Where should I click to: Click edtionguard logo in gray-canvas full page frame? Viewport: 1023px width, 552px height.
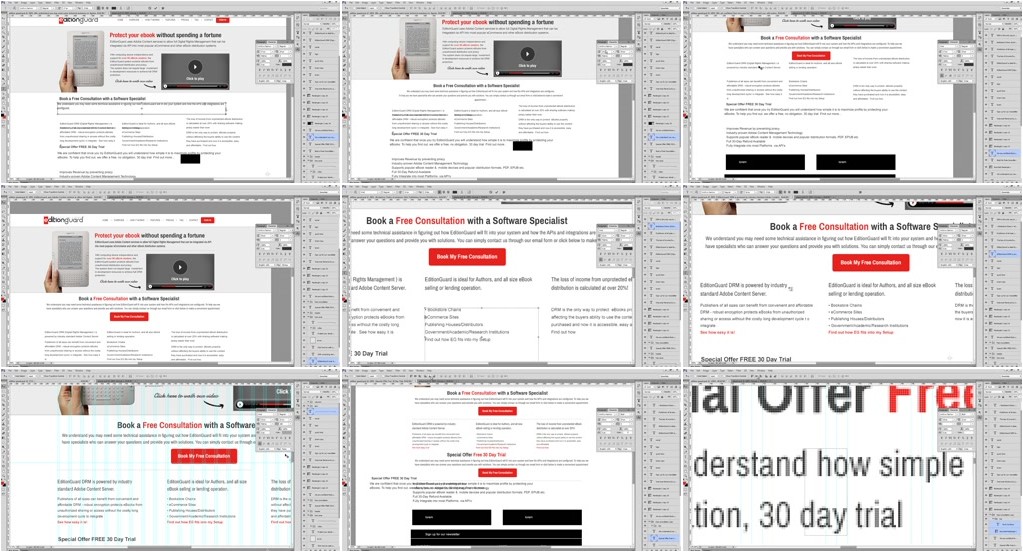coord(63,220)
